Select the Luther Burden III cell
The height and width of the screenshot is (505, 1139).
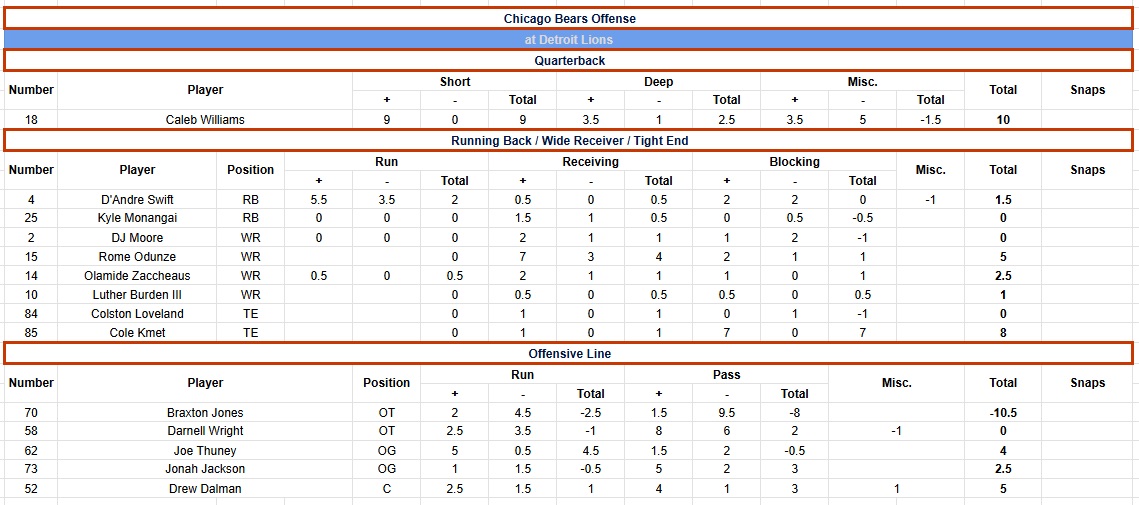pos(138,295)
